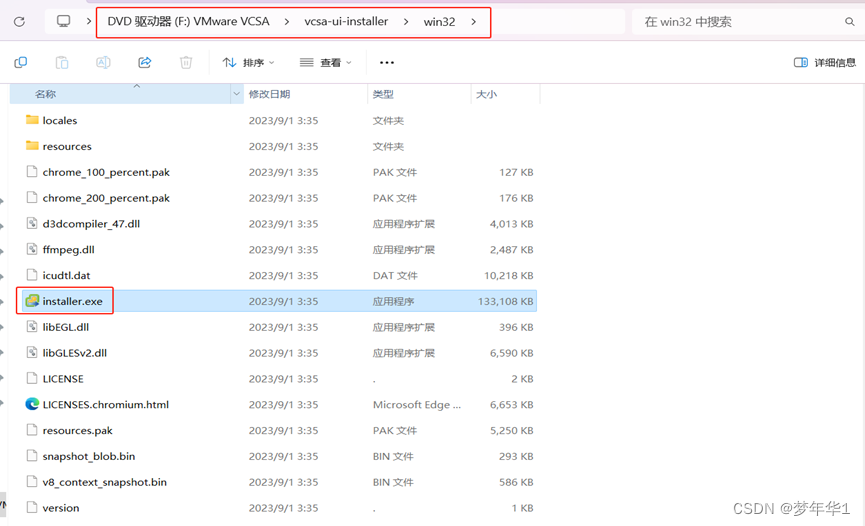Click the DVD 驱动器 (F:) VMware VCSA breadcrumb
The height and width of the screenshot is (526, 865).
coord(188,22)
